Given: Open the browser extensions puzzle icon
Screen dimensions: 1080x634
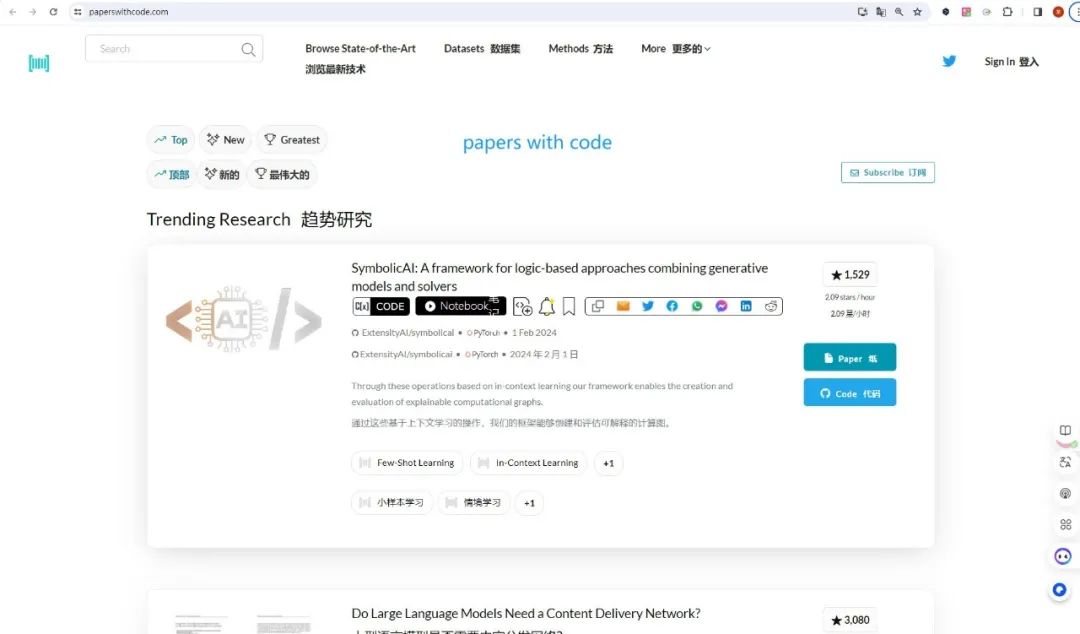Looking at the screenshot, I should point(1008,12).
